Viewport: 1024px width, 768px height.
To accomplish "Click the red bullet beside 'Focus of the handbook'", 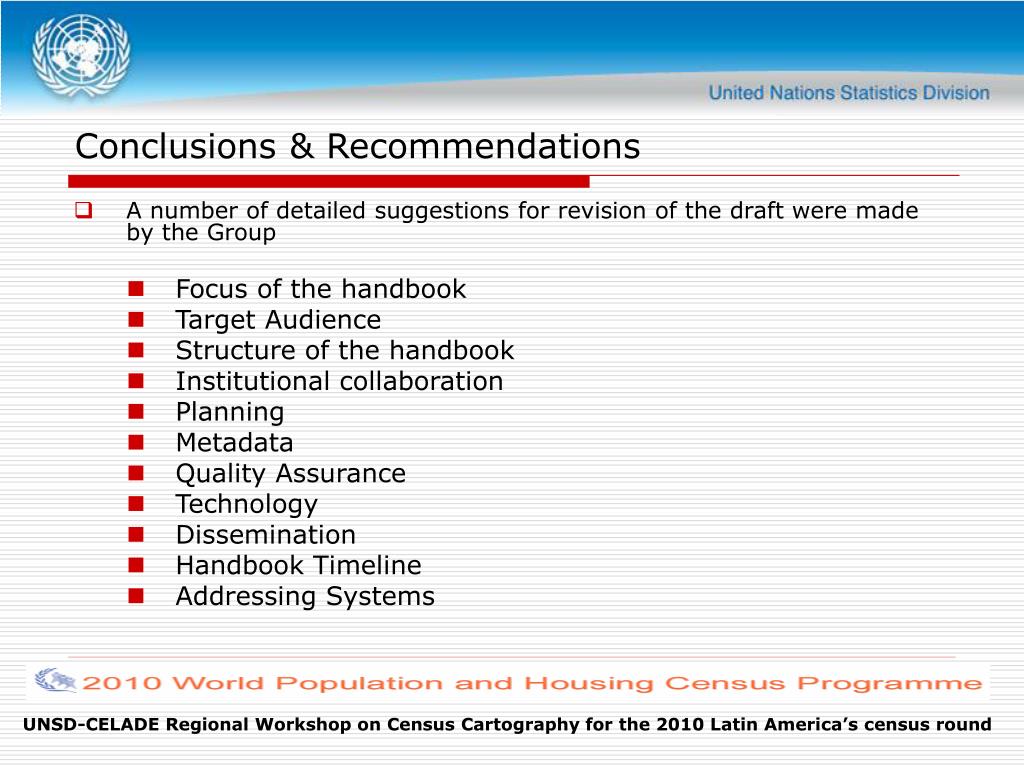I will coord(136,289).
